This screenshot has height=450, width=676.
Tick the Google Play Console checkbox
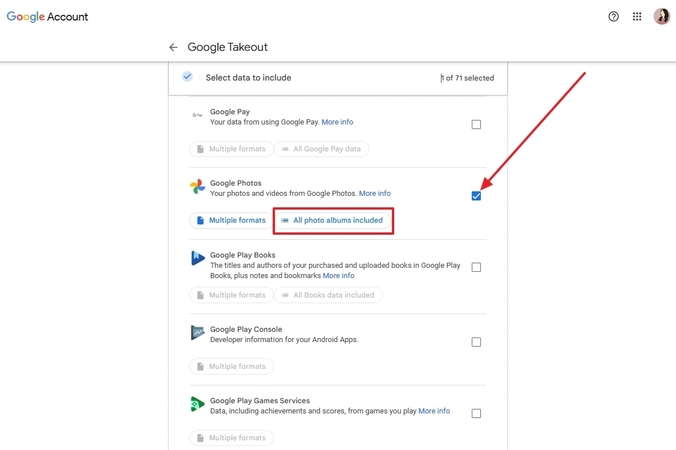click(476, 342)
